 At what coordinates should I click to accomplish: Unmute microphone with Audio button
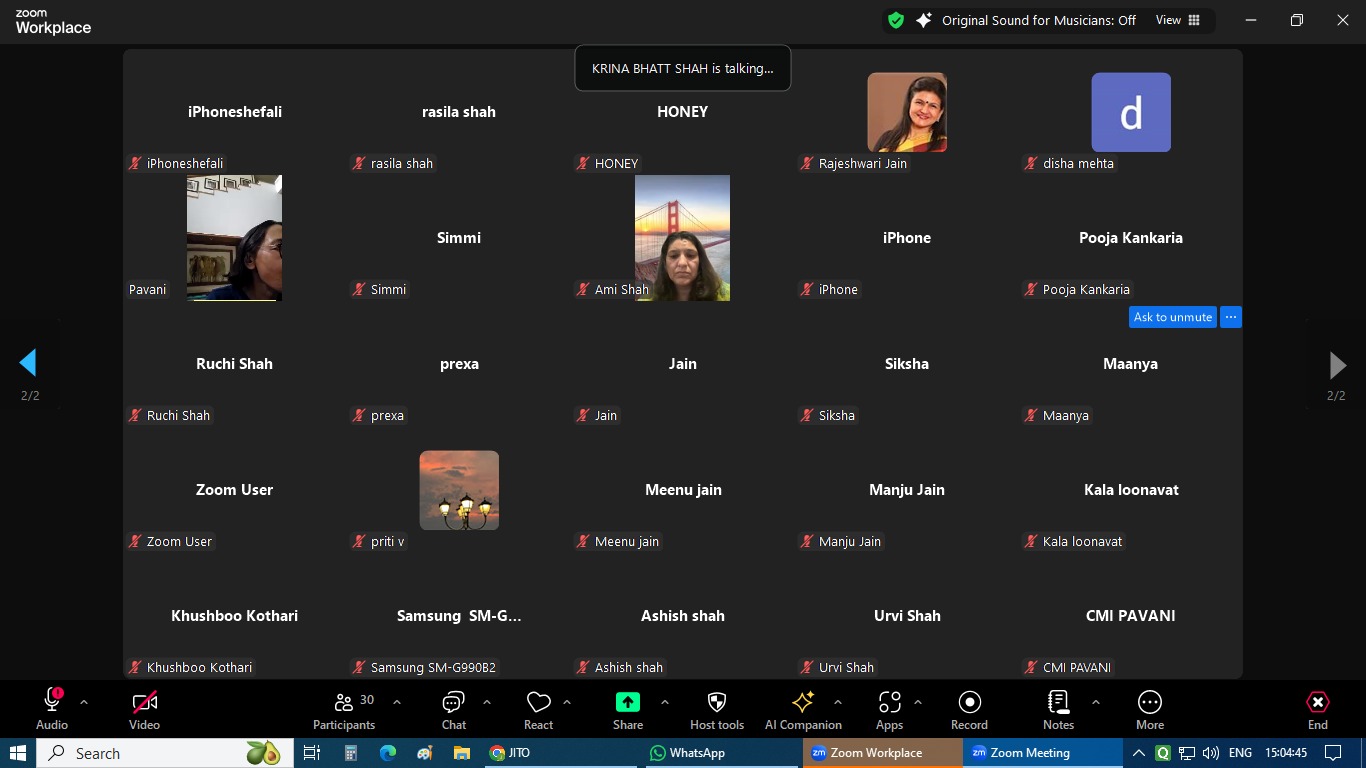click(52, 710)
